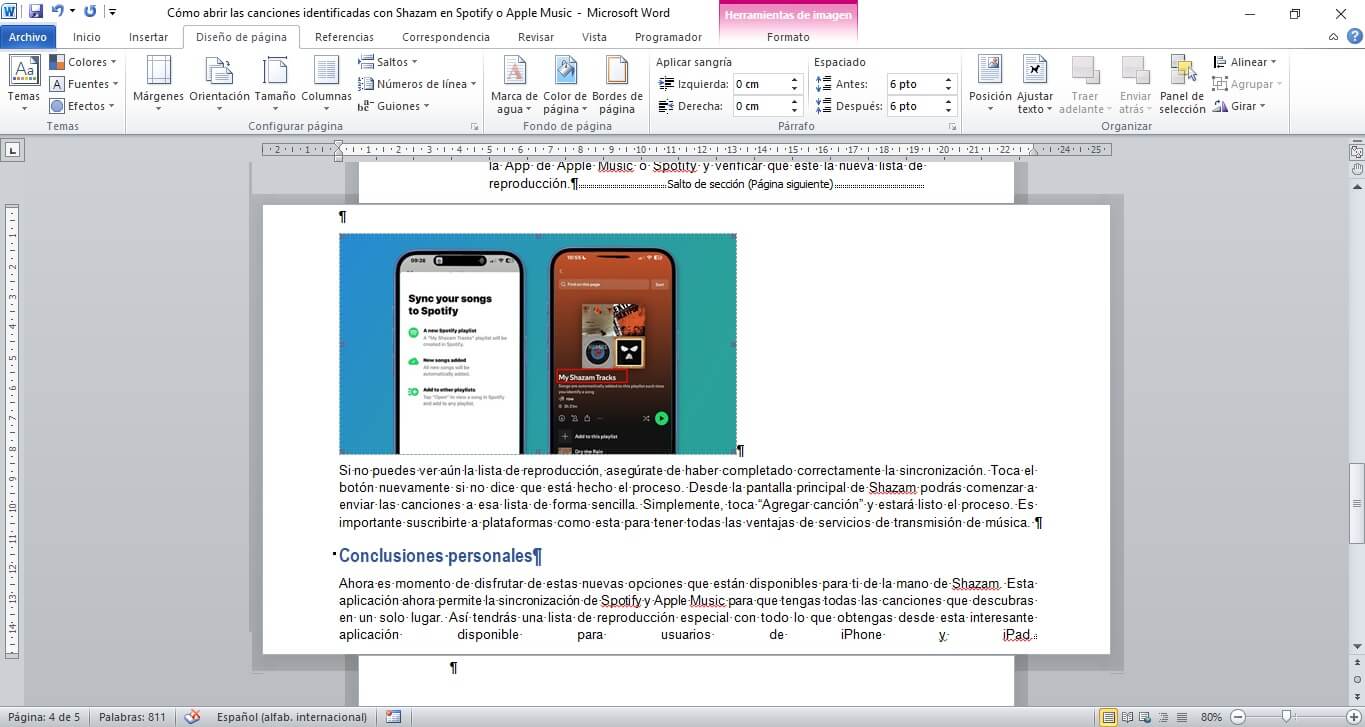The height and width of the screenshot is (727, 1365).
Task: Click the zoom in plus button
Action: (1354, 717)
